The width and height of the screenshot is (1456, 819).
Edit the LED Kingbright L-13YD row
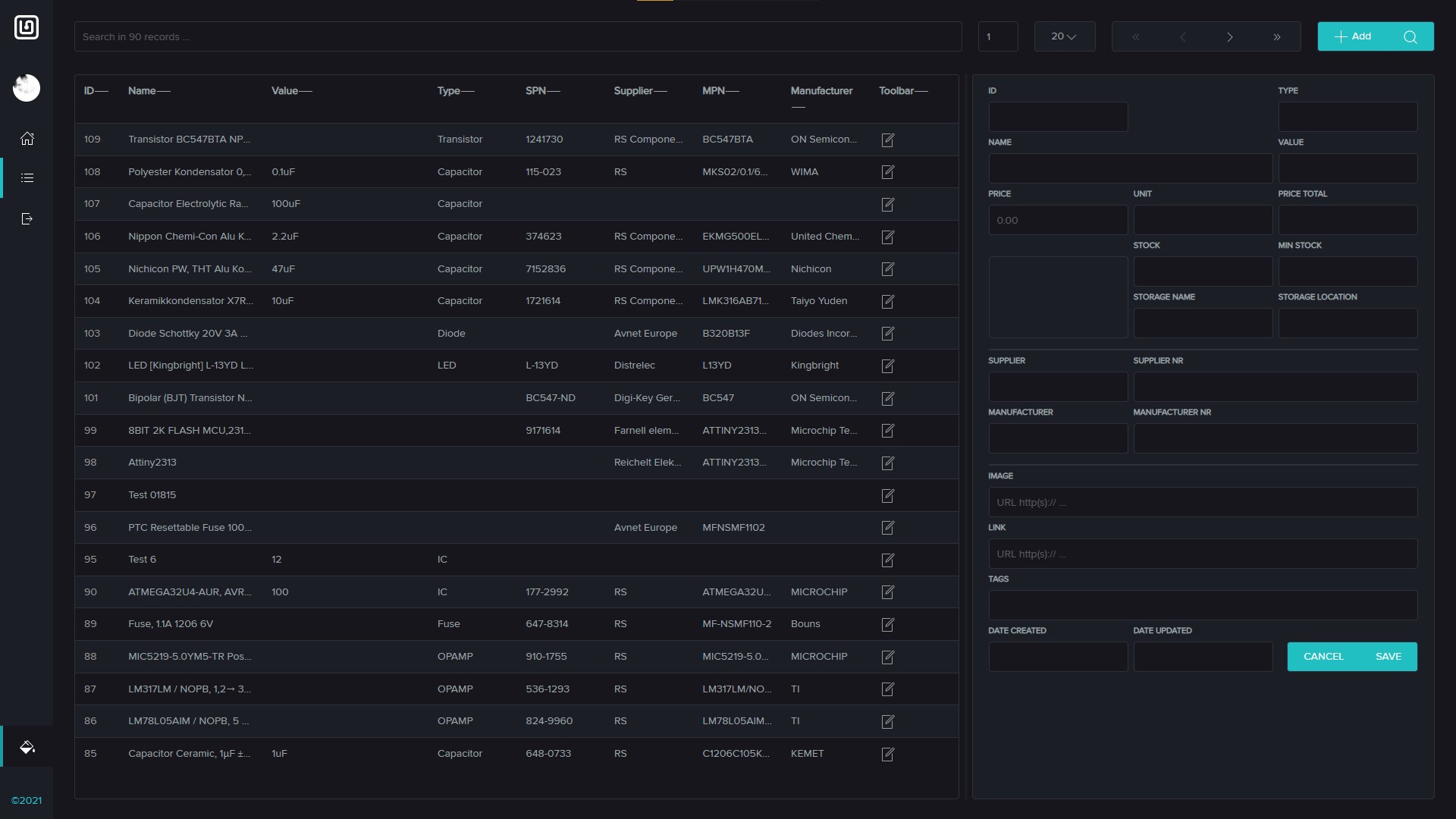pos(888,366)
